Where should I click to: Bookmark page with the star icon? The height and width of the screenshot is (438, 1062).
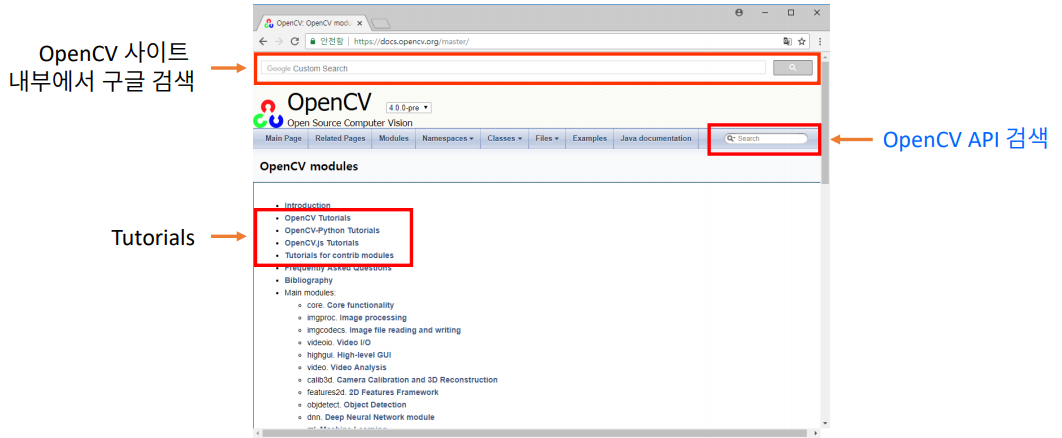coord(802,41)
